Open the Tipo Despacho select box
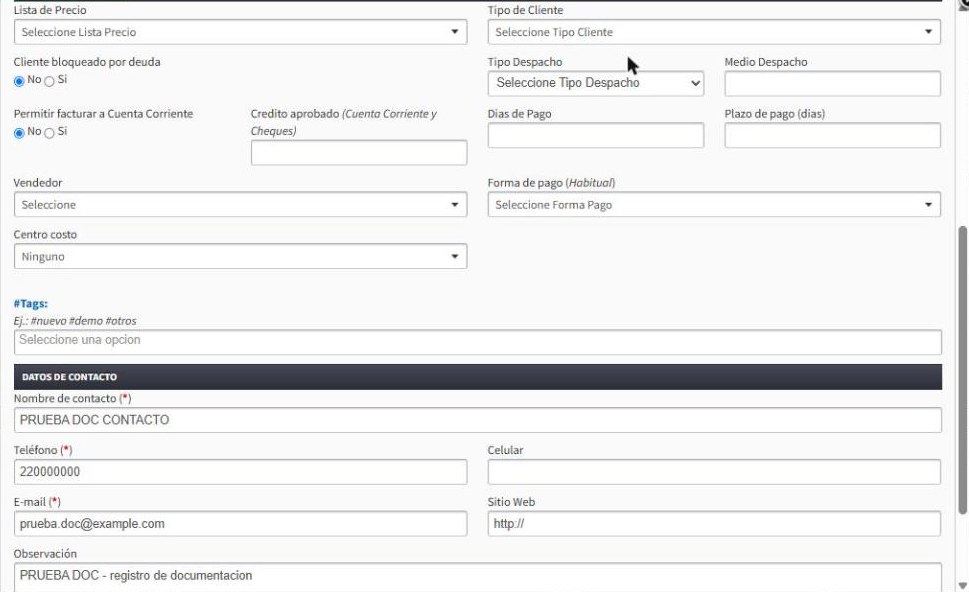969x592 pixels. pyautogui.click(x=596, y=83)
